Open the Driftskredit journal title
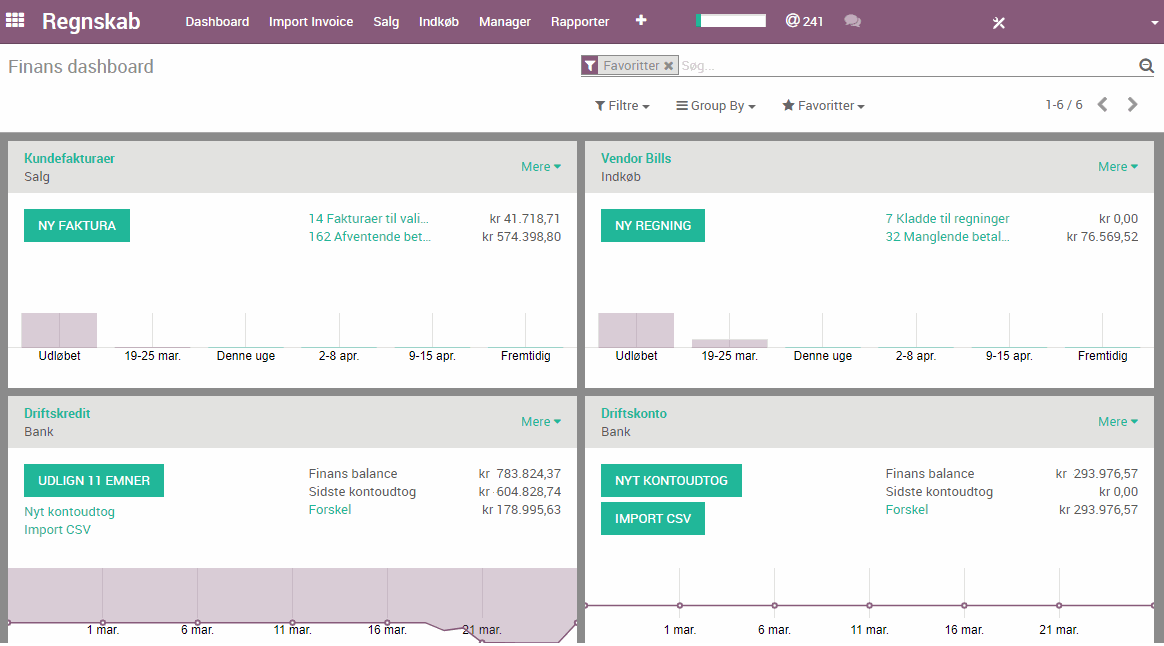1164x646 pixels. pyautogui.click(x=57, y=413)
